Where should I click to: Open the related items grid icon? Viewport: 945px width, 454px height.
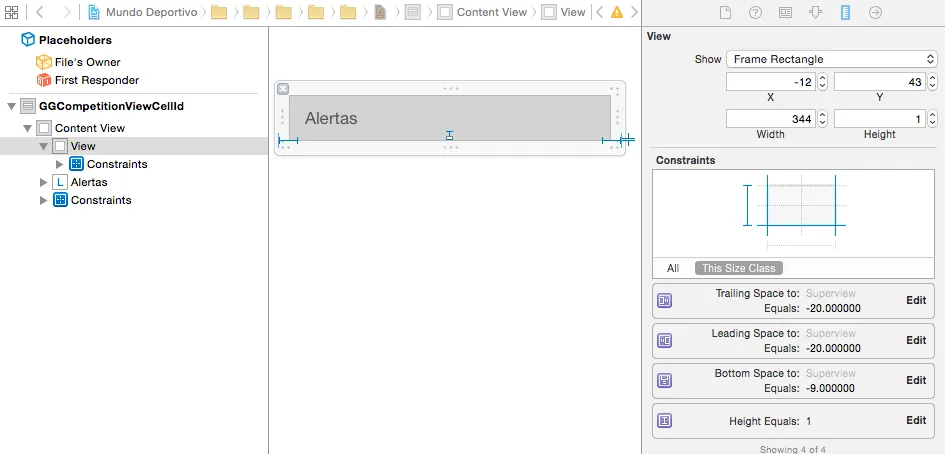(11, 12)
